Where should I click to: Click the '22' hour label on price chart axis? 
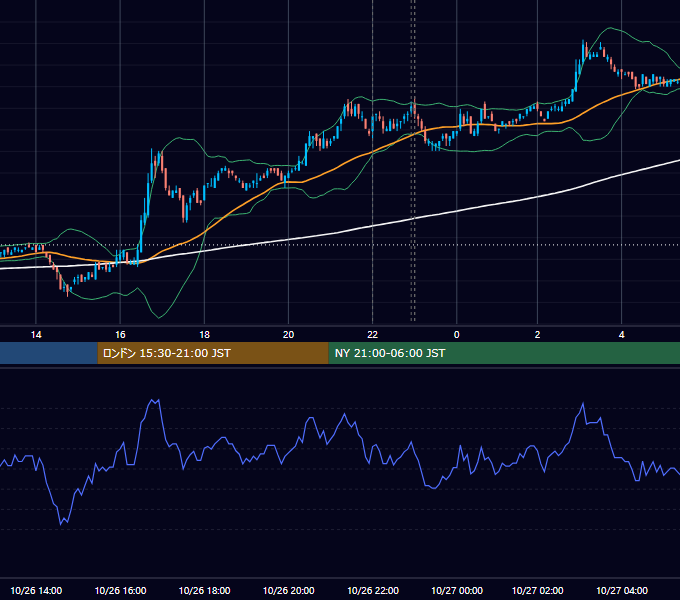click(x=373, y=335)
